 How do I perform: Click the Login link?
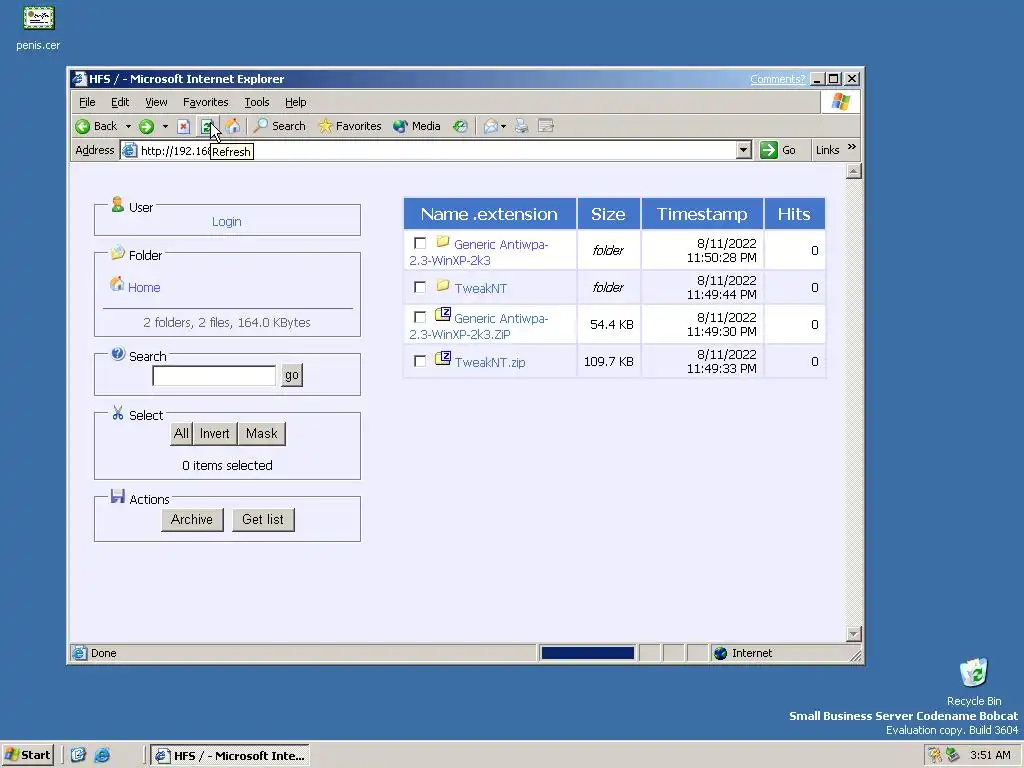click(227, 221)
